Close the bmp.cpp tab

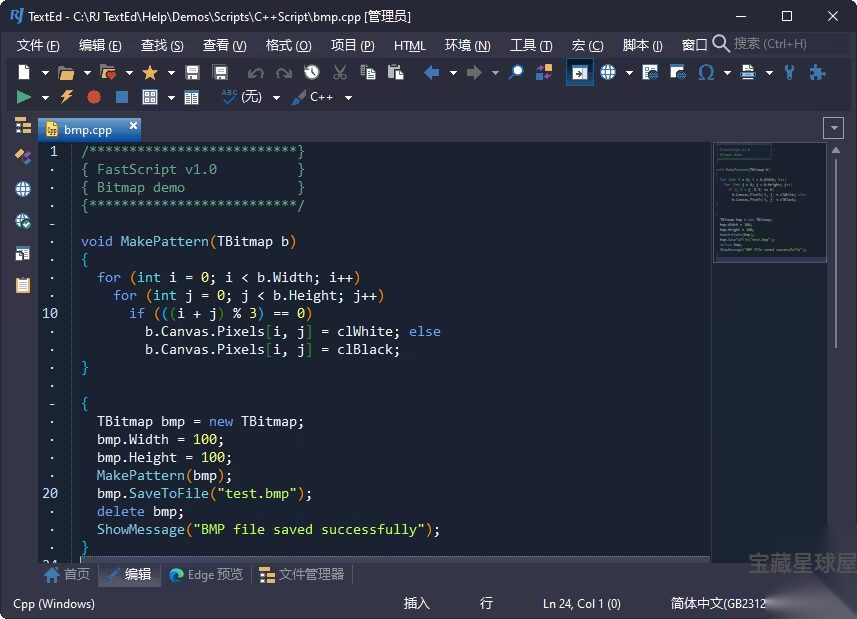coord(133,126)
